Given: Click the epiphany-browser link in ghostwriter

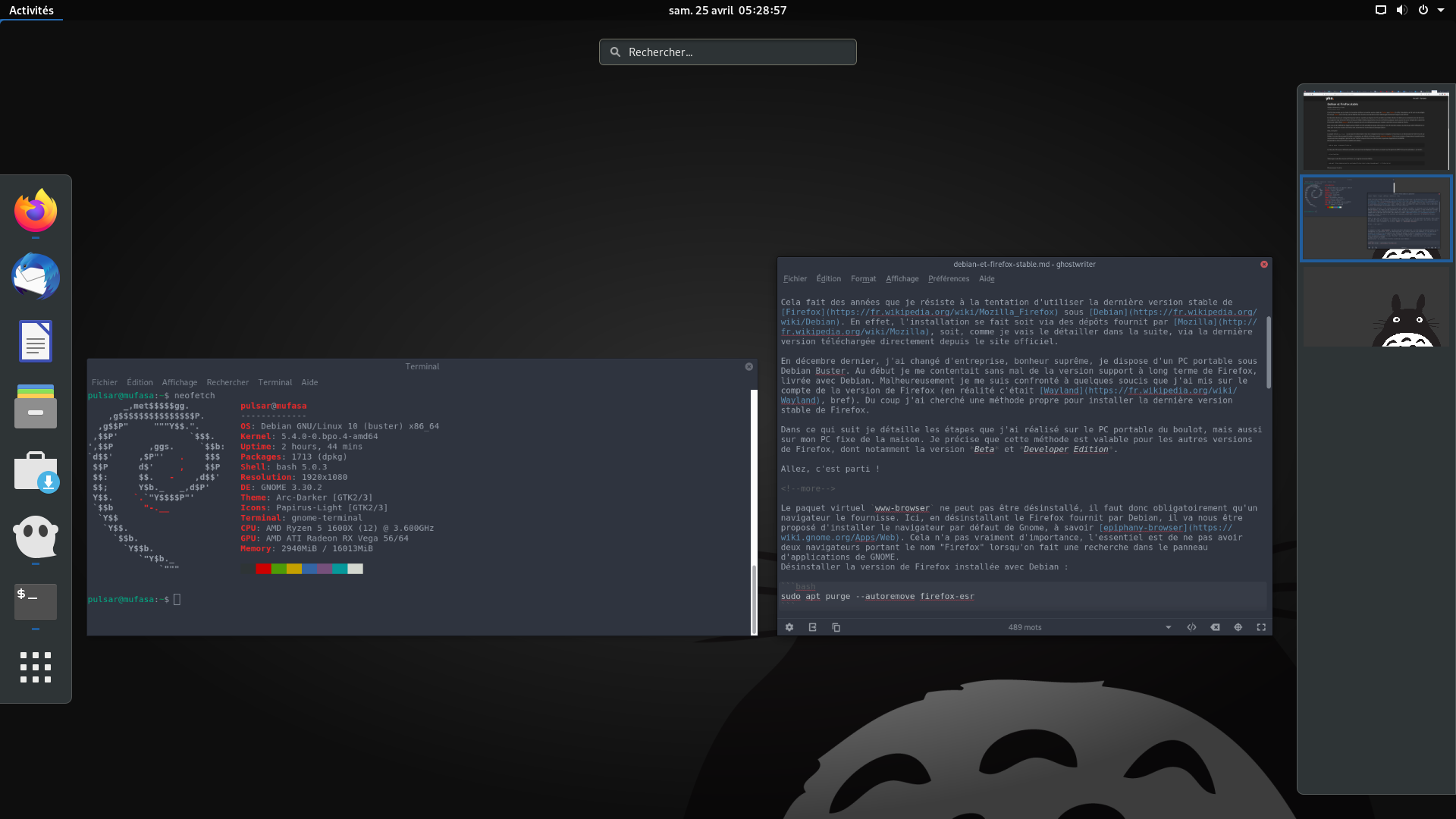Looking at the screenshot, I should tap(1166, 528).
